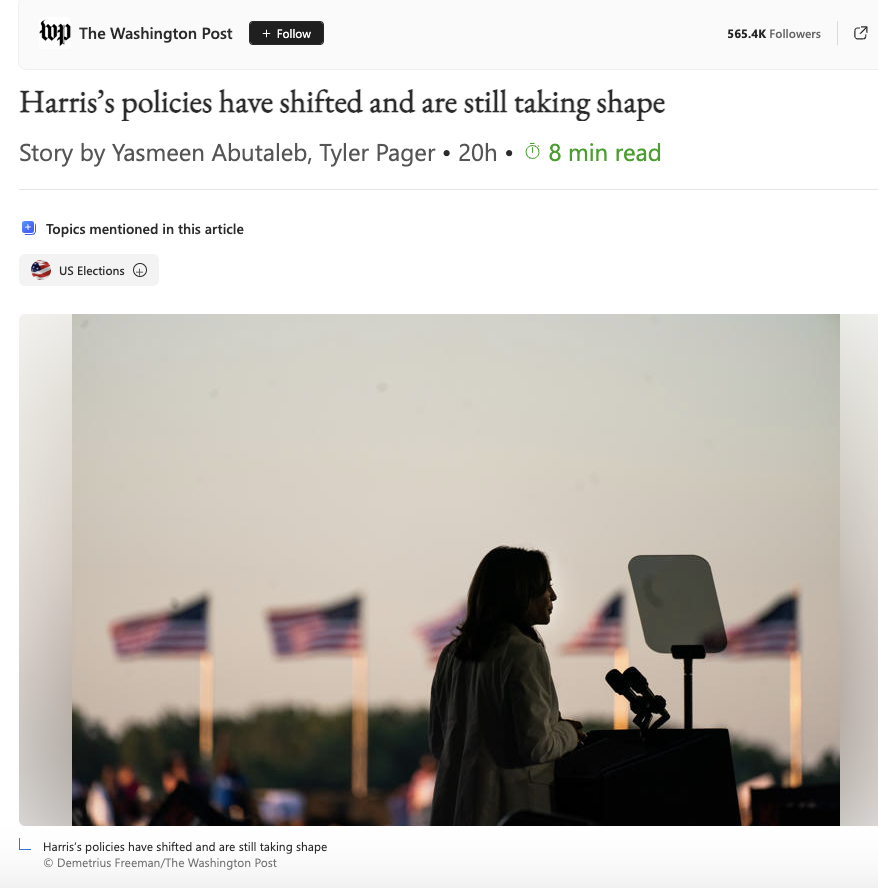
Task: Open The Washington Post publisher name link
Action: [156, 34]
